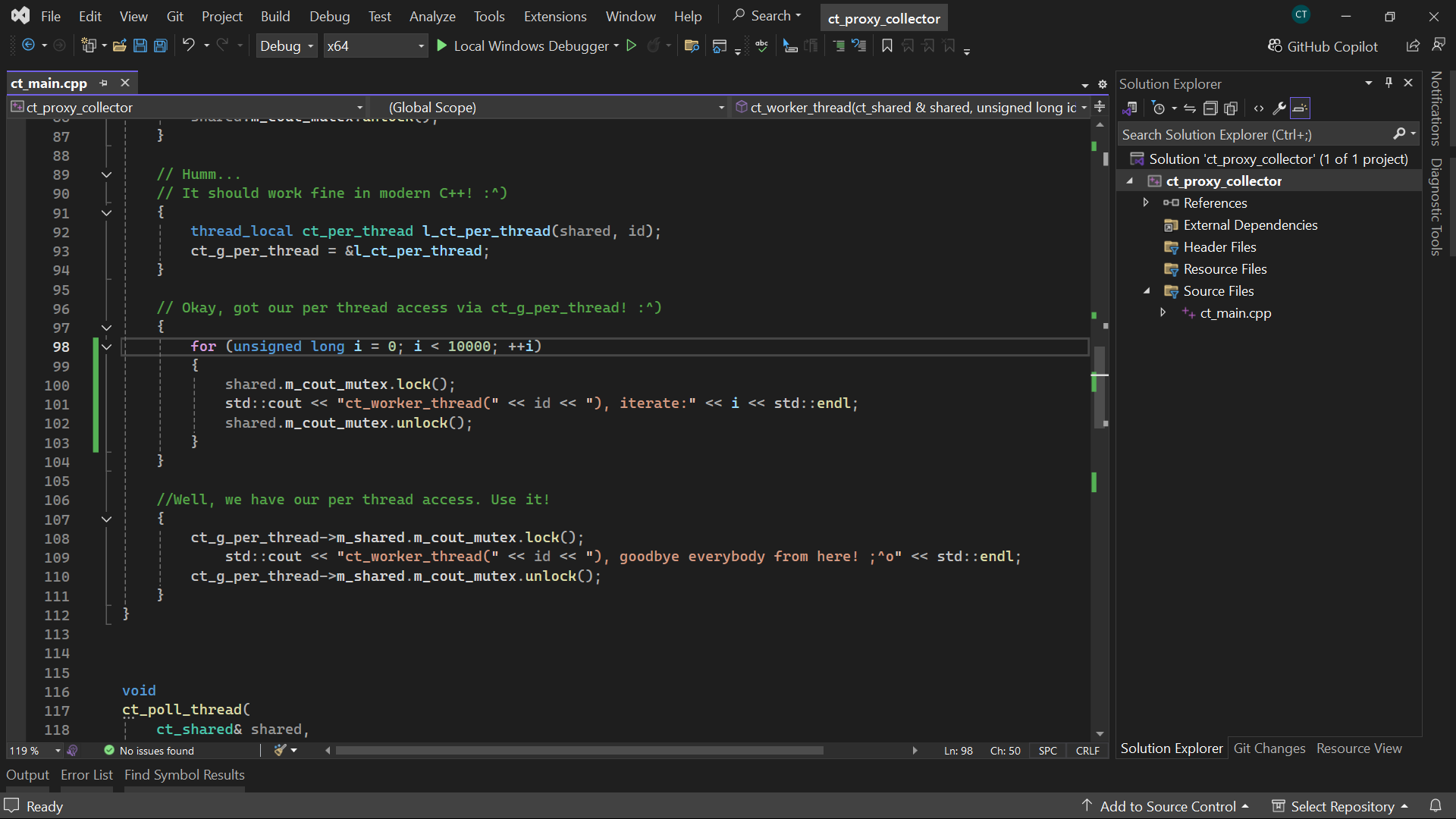The height and width of the screenshot is (819, 1456).
Task: Toggle a bookmark with the bookmark icon
Action: click(887, 45)
